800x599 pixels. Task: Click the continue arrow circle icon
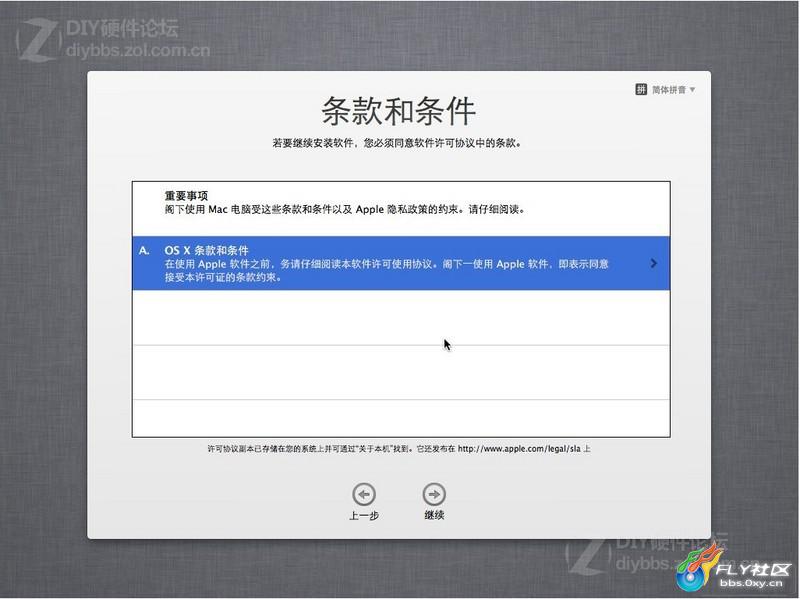(x=434, y=494)
